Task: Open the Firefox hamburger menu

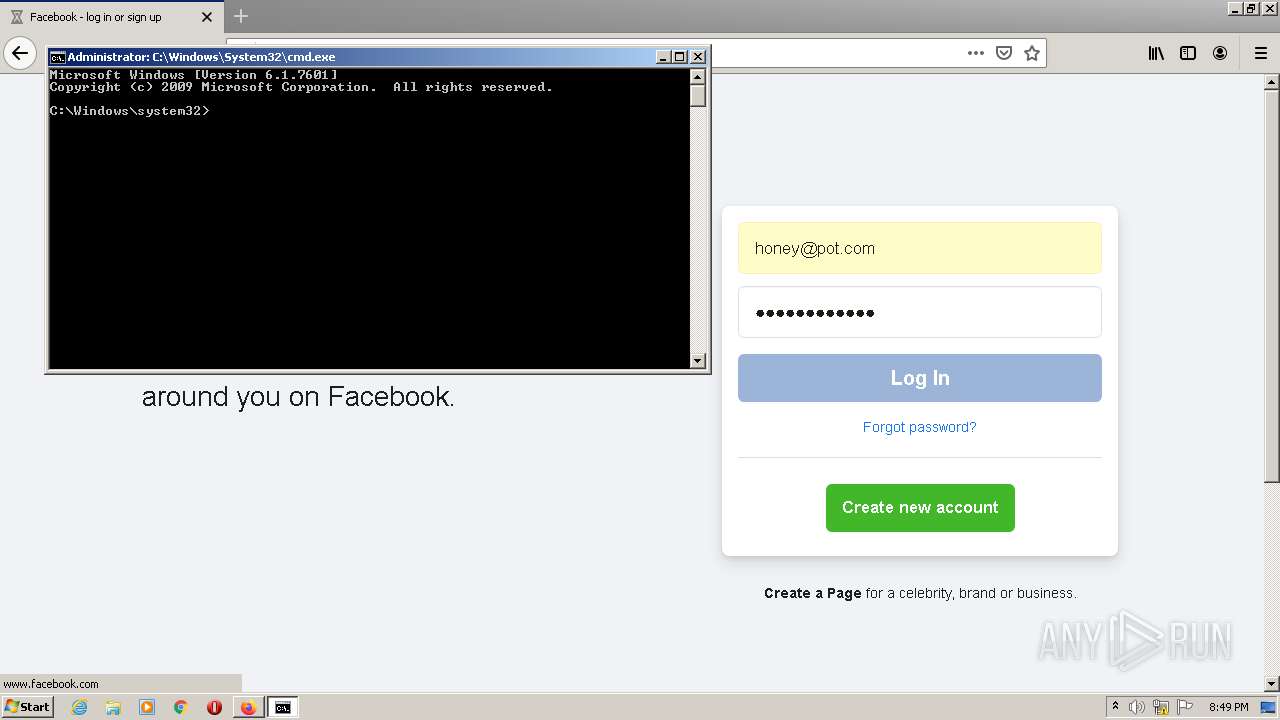Action: coord(1260,53)
